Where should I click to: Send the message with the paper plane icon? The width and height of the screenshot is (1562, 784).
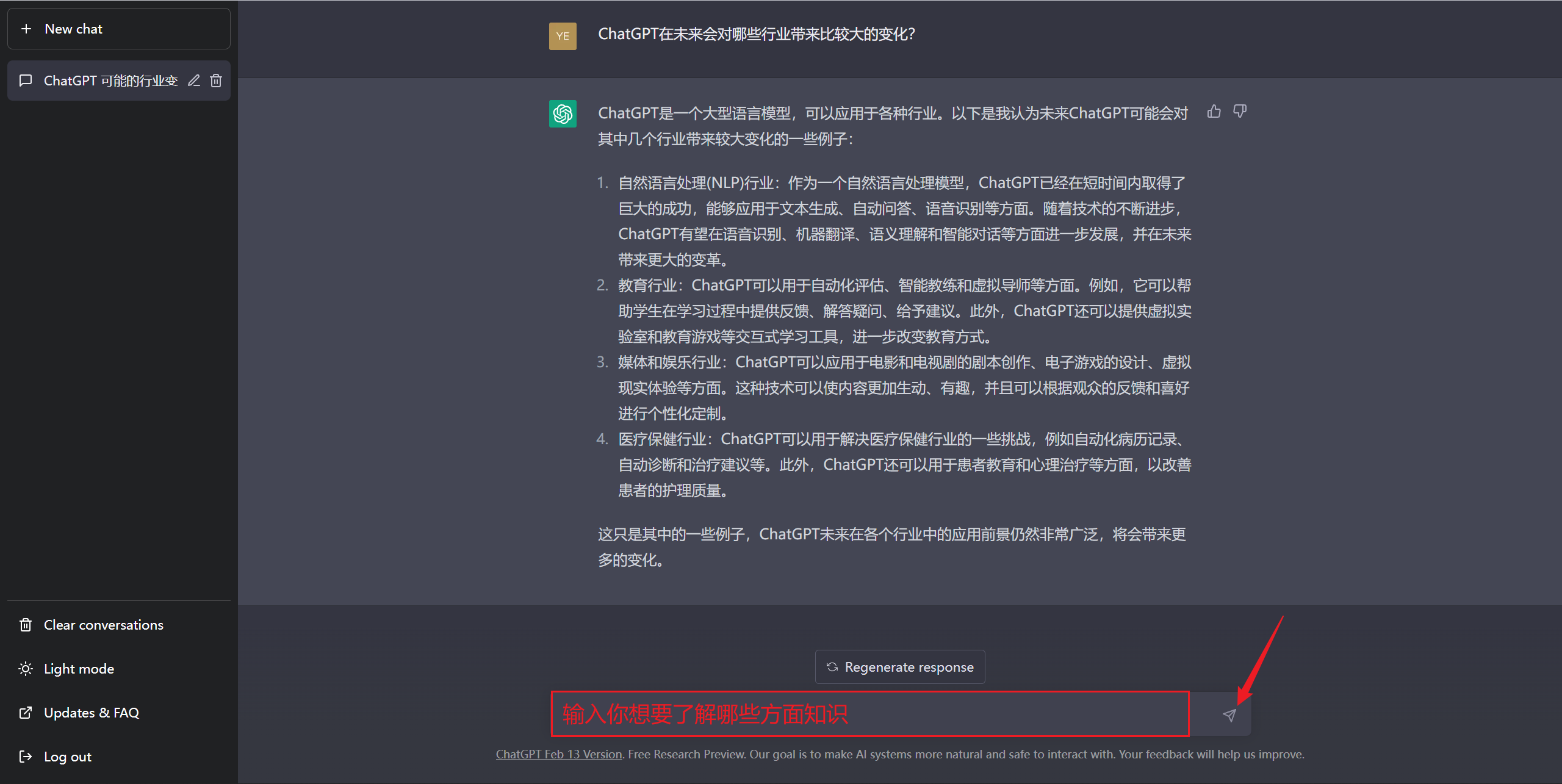click(x=1229, y=715)
